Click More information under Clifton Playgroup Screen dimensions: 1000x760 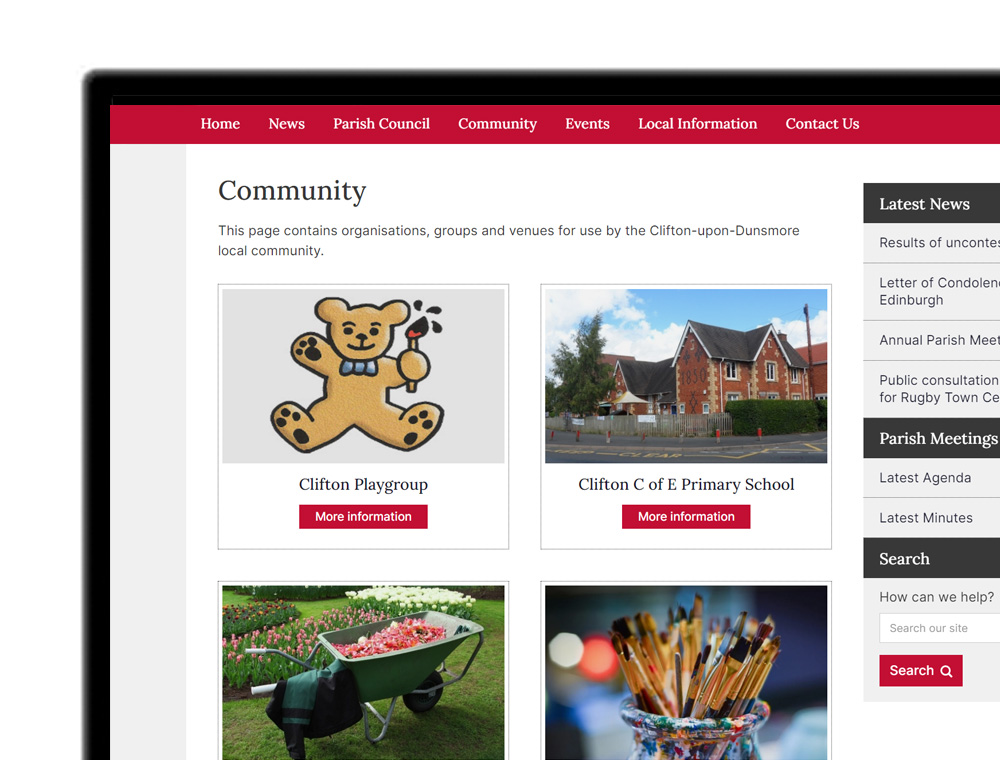[x=364, y=516]
